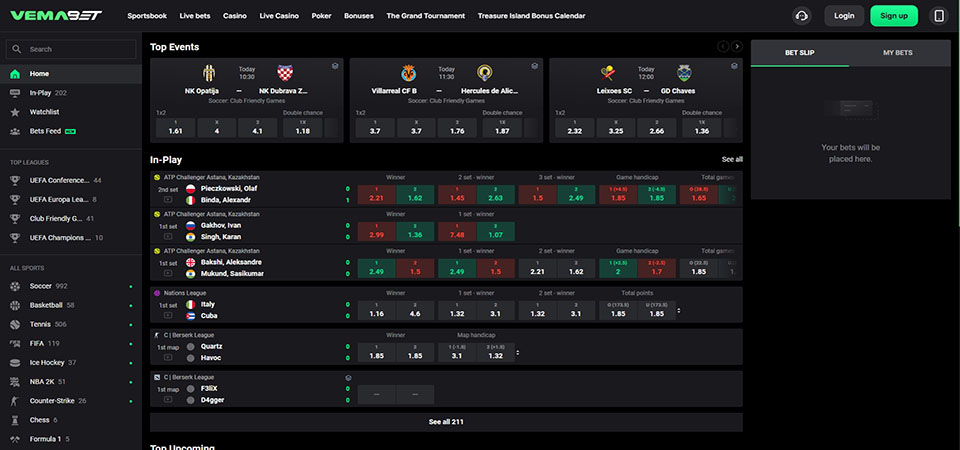Select odds 1.61 for NK Opatija win
The width and height of the screenshot is (960, 450).
click(175, 128)
